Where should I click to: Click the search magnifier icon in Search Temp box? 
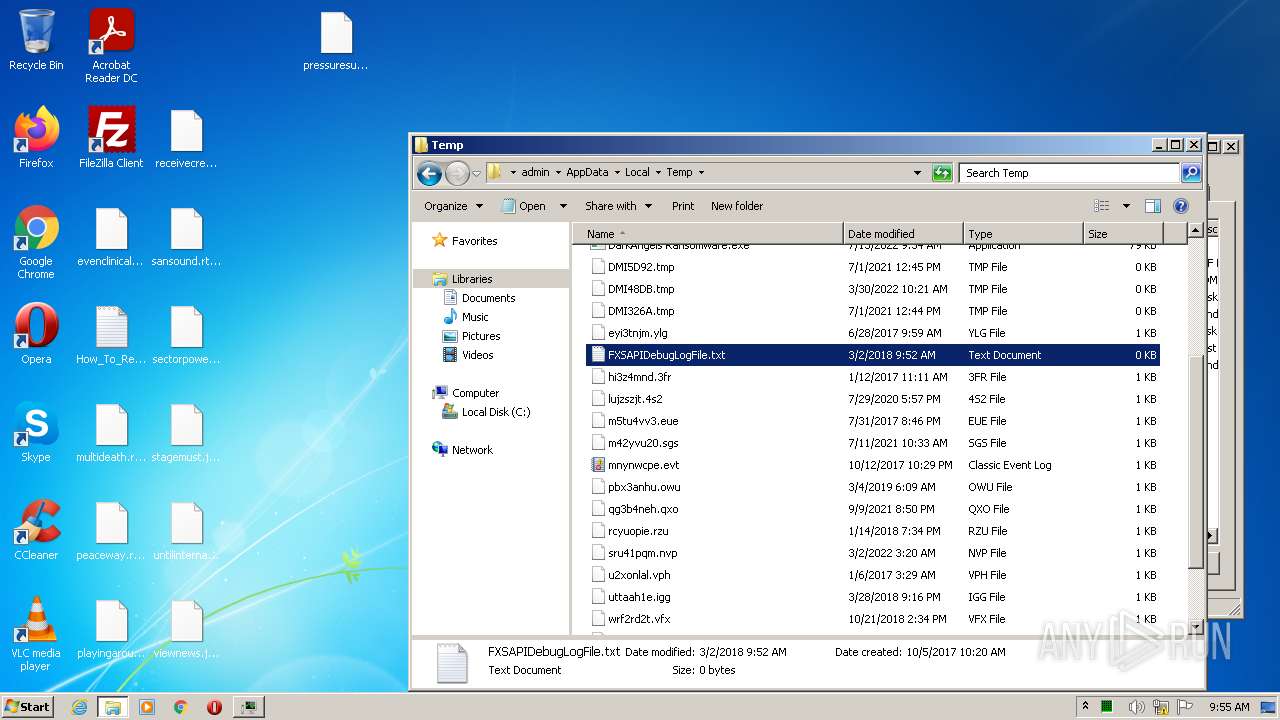[x=1190, y=173]
